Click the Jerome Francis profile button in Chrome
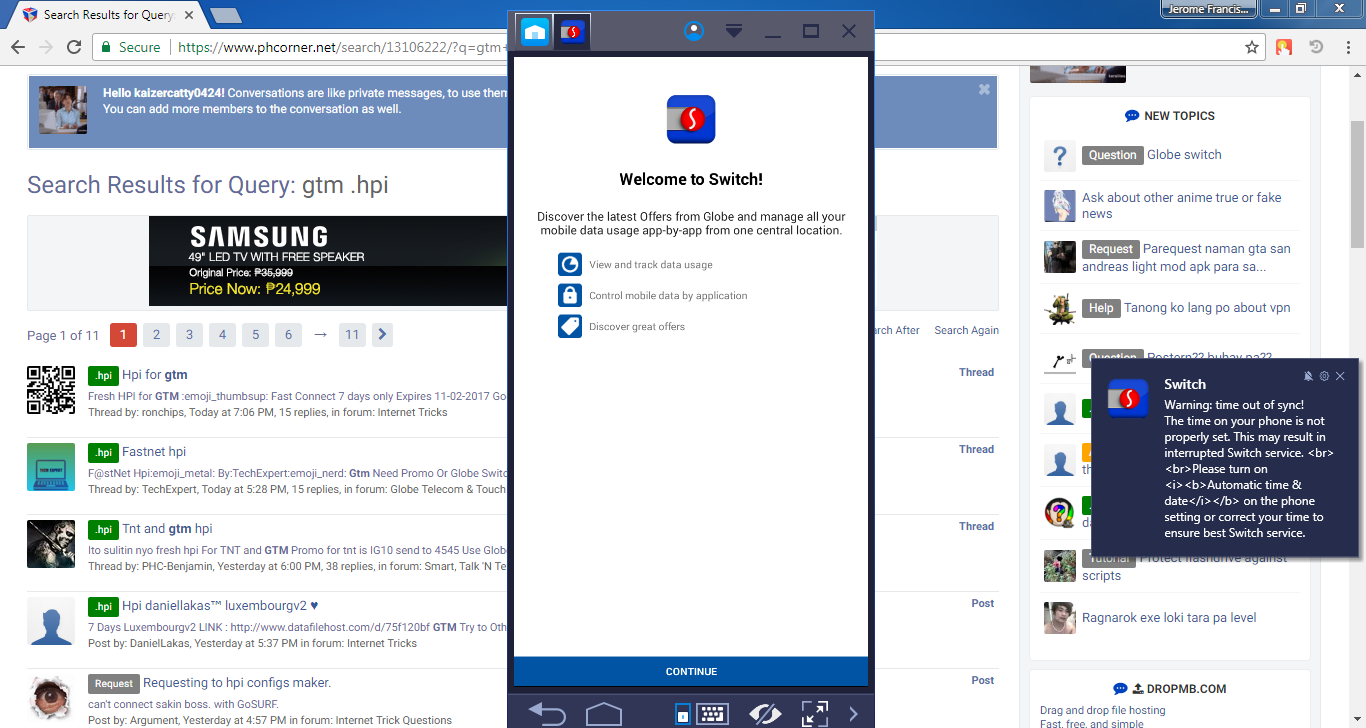Screen dimensions: 1366x728 coord(1209,9)
